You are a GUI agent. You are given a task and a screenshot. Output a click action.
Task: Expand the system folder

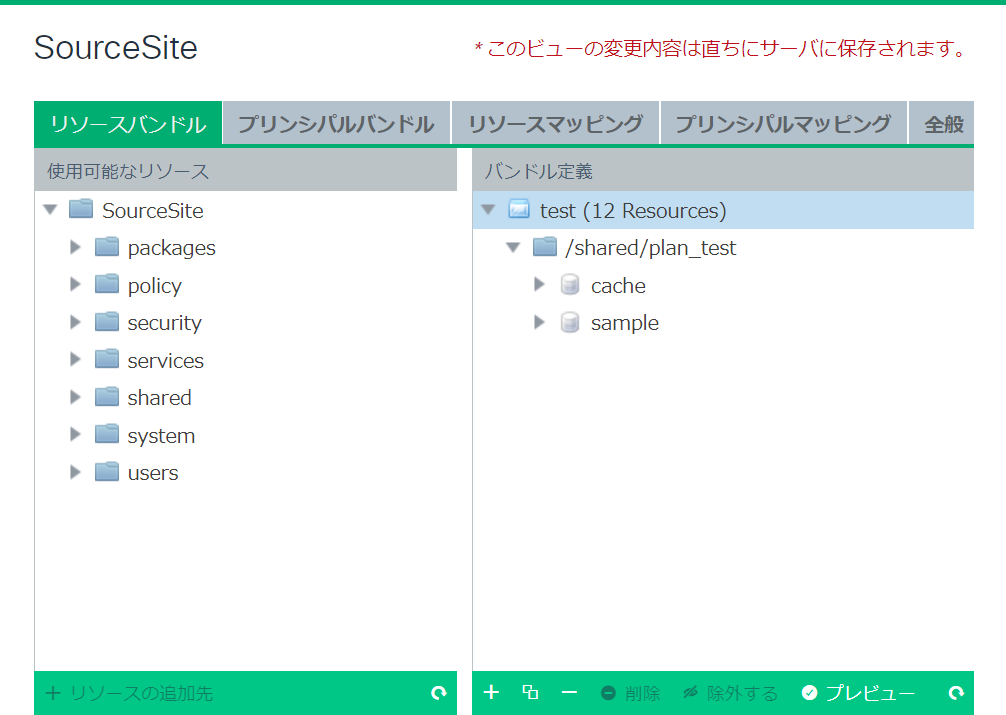coord(75,435)
